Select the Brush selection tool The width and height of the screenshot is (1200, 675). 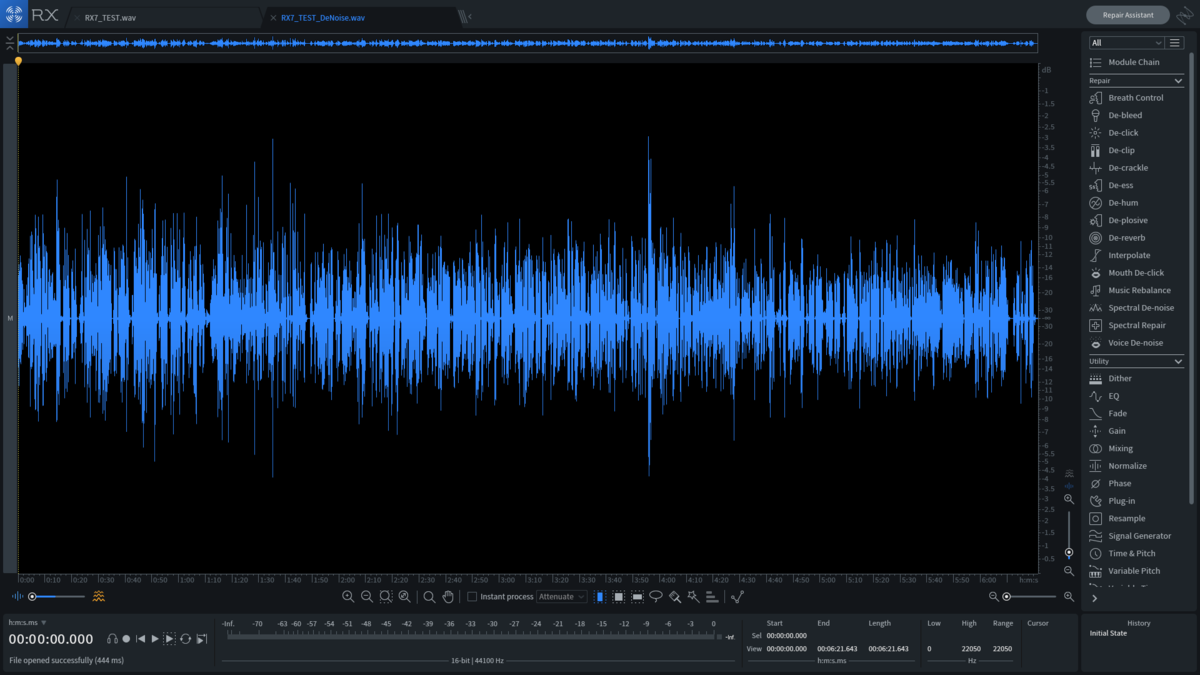(x=675, y=597)
